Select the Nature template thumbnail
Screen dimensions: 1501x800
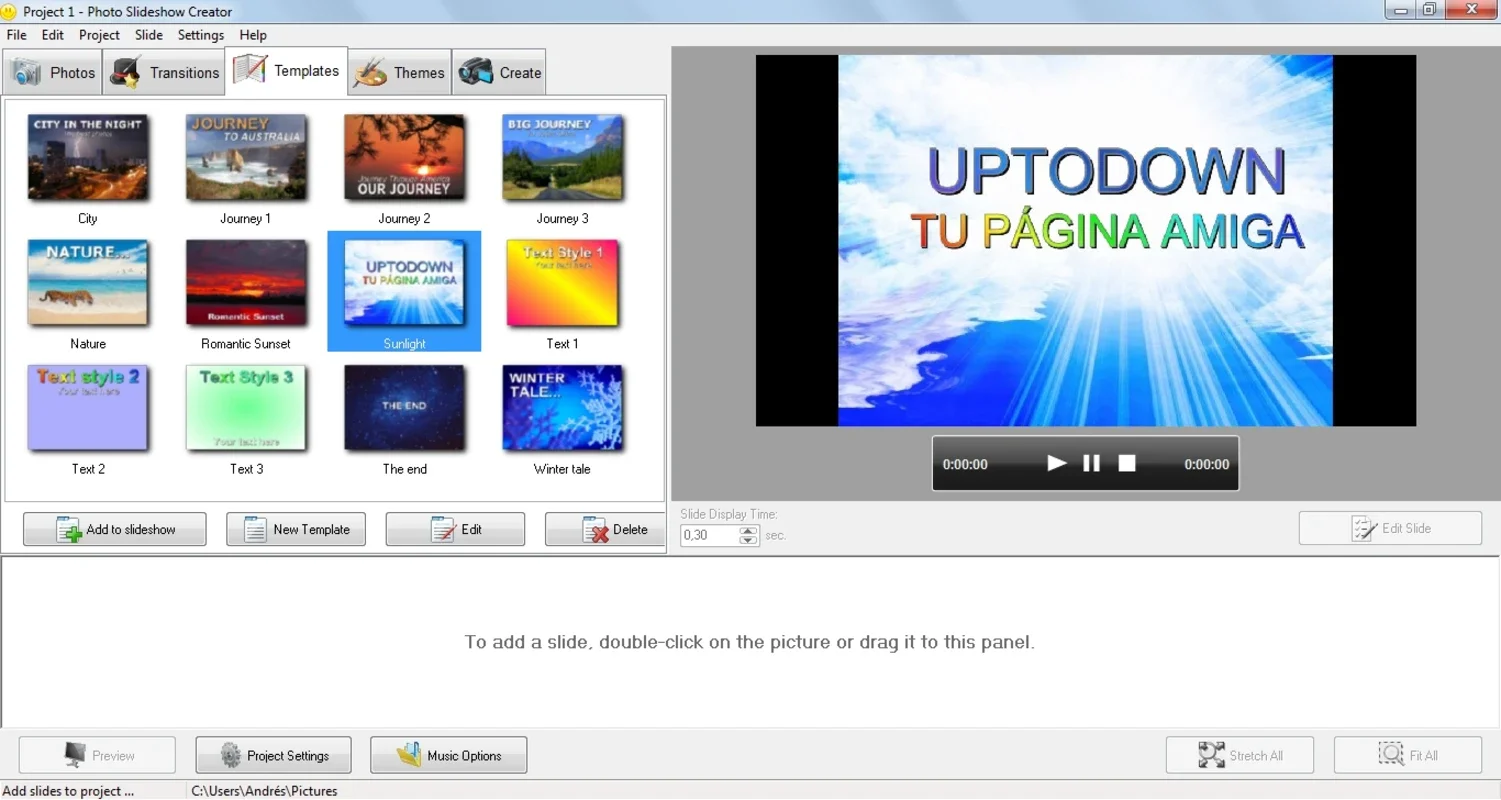(x=87, y=282)
